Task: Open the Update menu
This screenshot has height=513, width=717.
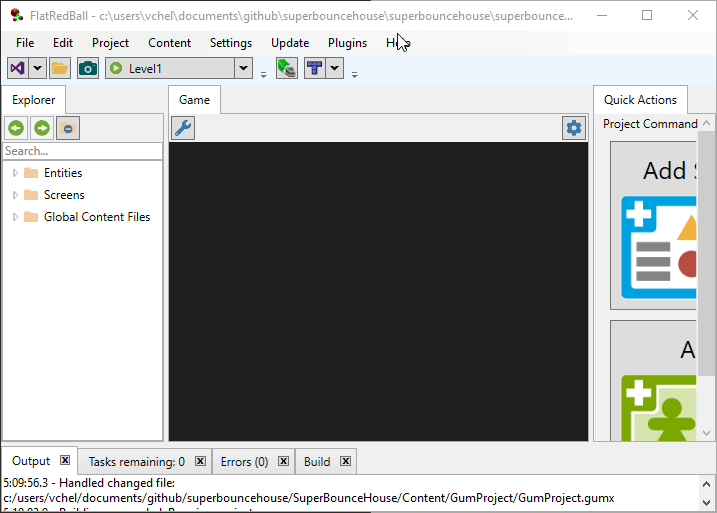Action: (290, 43)
